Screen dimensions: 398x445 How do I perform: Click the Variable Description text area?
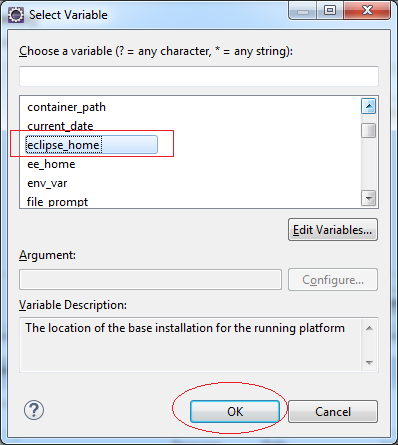pyautogui.click(x=191, y=345)
